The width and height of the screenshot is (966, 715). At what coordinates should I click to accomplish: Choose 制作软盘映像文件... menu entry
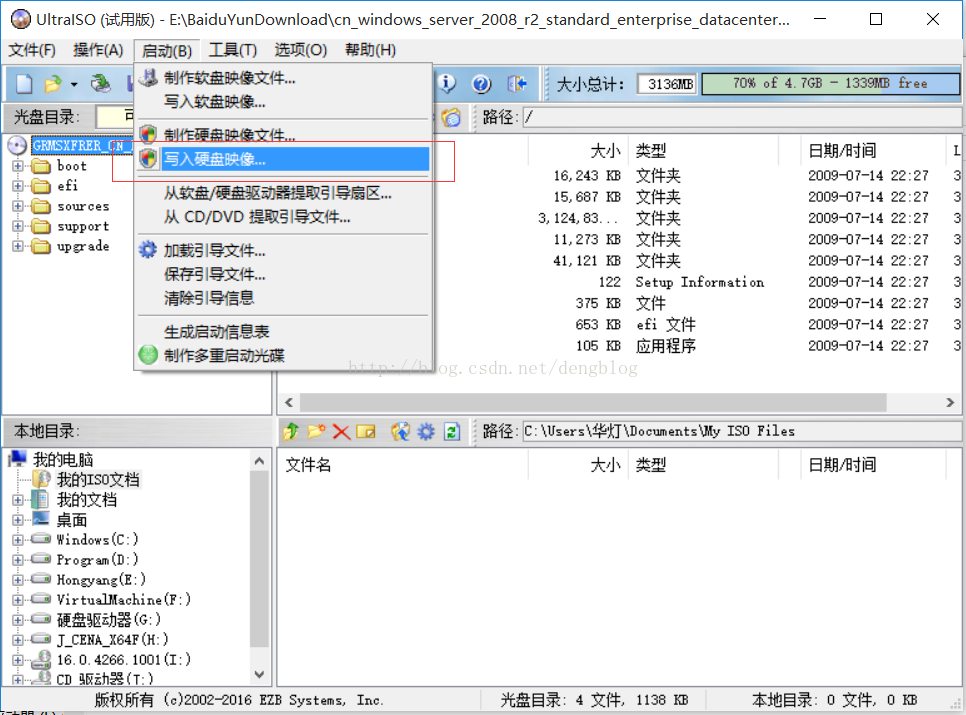pos(283,78)
